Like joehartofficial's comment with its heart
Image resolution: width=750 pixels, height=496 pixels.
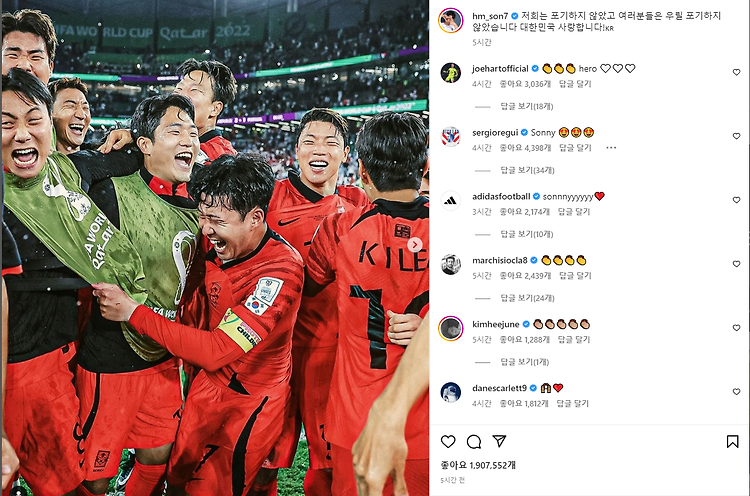[x=737, y=72]
